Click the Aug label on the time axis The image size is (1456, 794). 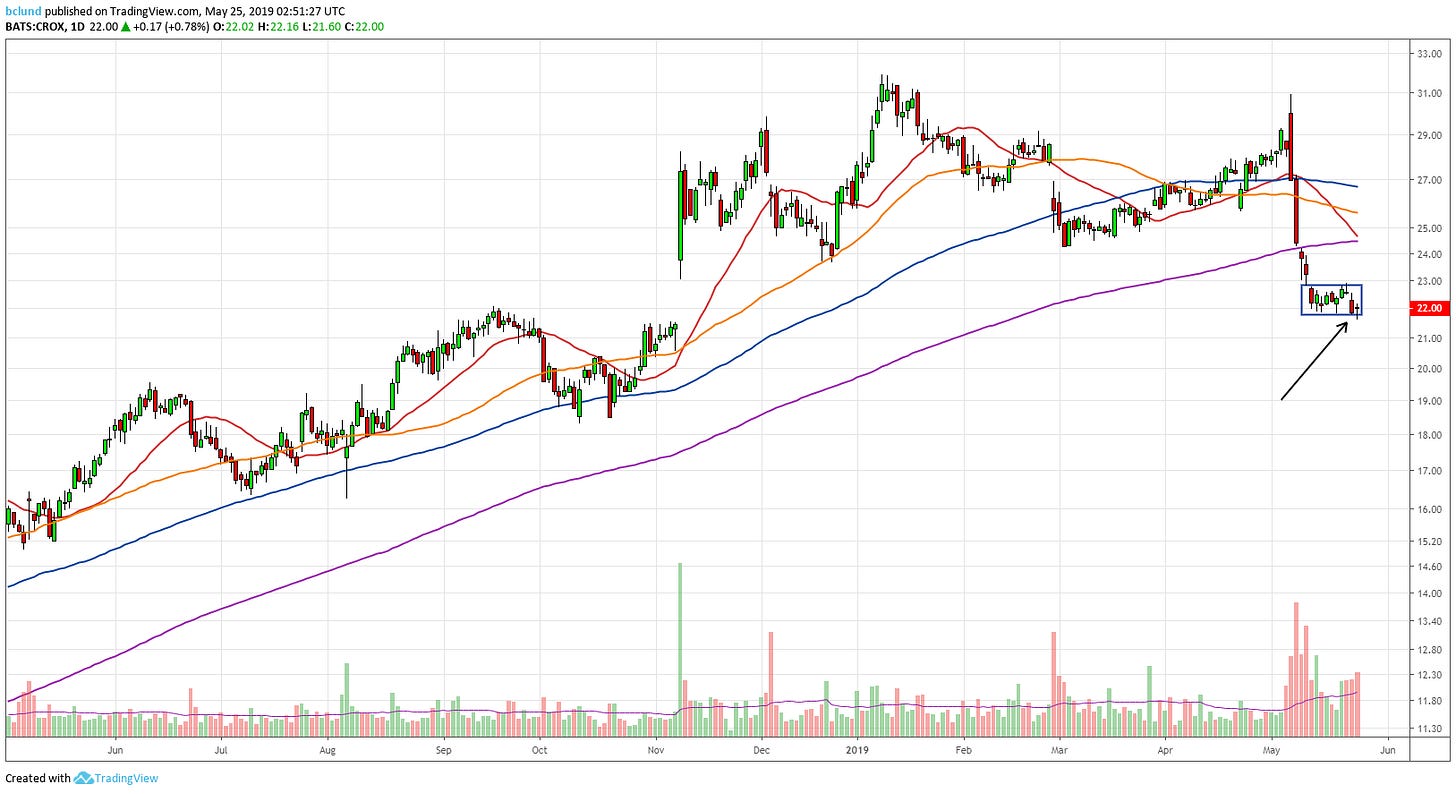[327, 748]
